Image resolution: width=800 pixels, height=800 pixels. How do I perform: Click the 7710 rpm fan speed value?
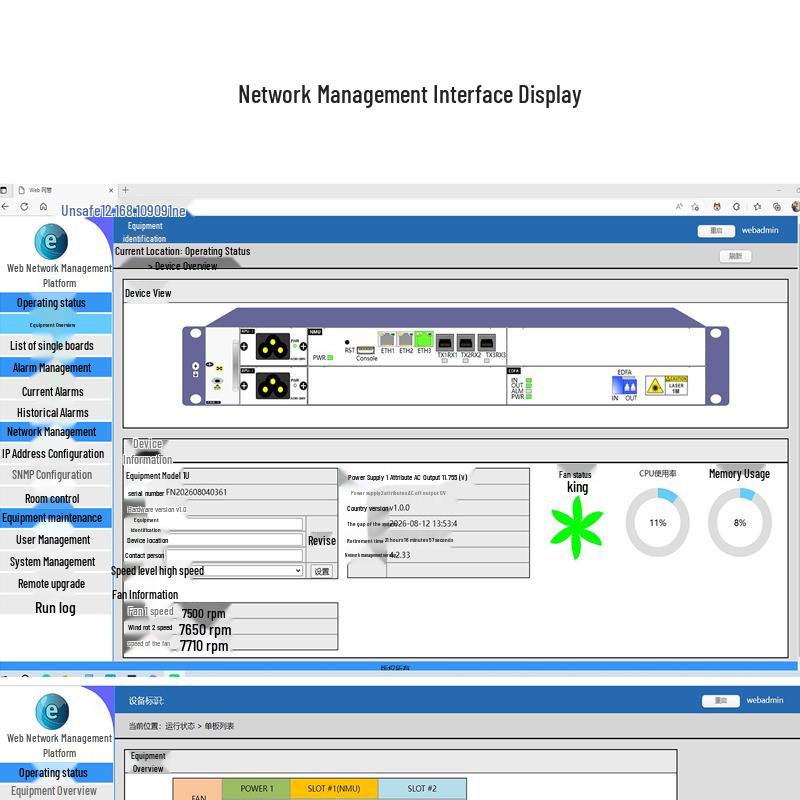click(x=204, y=646)
